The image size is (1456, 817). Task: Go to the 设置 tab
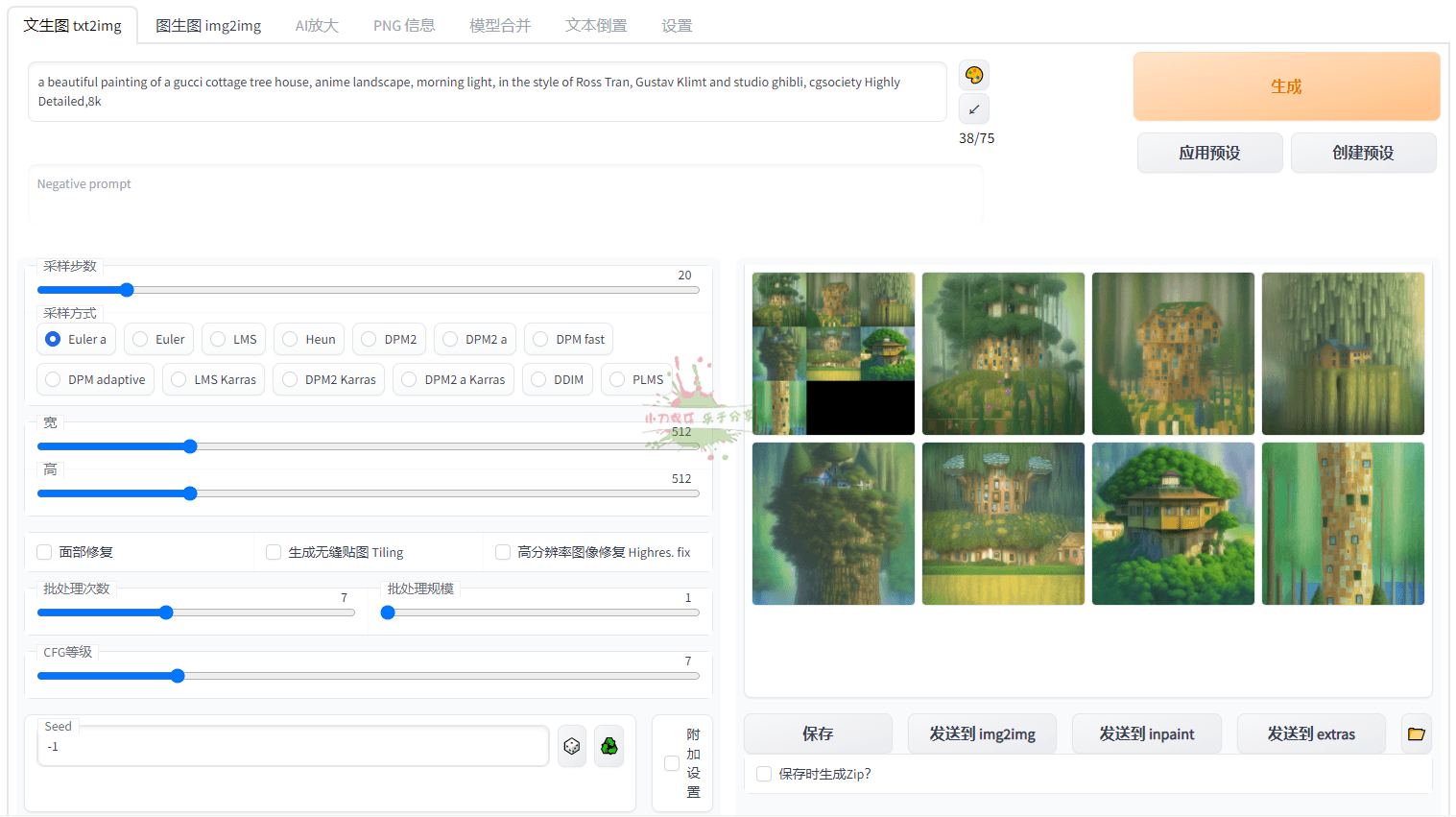[x=677, y=26]
